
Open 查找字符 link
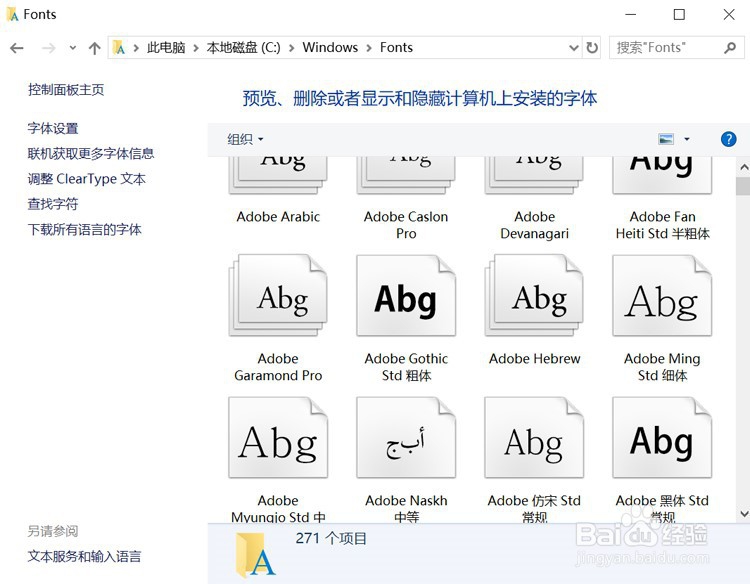pos(53,204)
